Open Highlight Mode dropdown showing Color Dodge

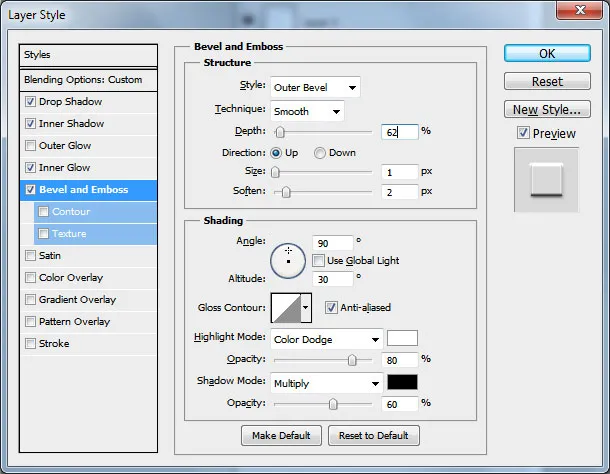[x=327, y=339]
